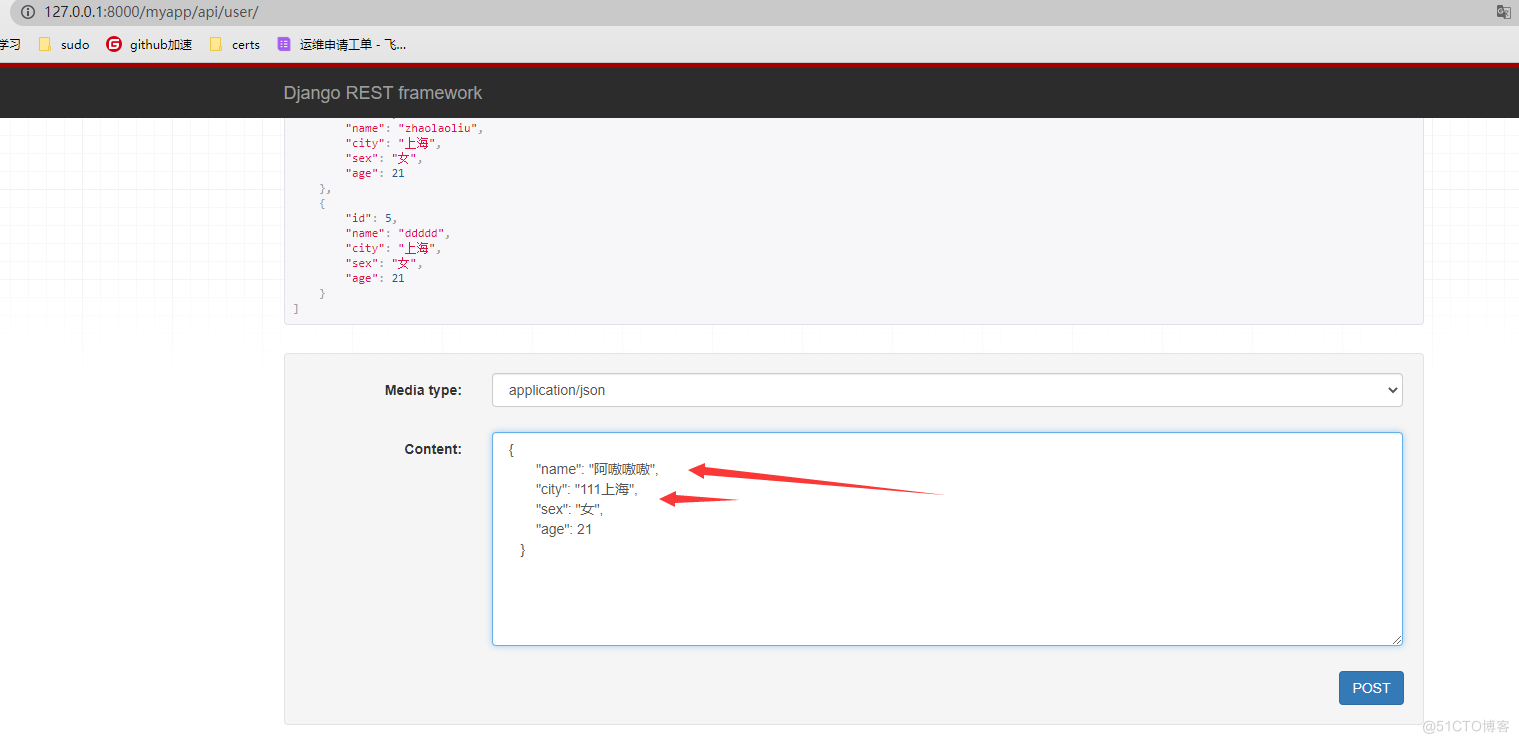The image size is (1519, 743).
Task: Open the github加速 bookmark
Action: [149, 44]
